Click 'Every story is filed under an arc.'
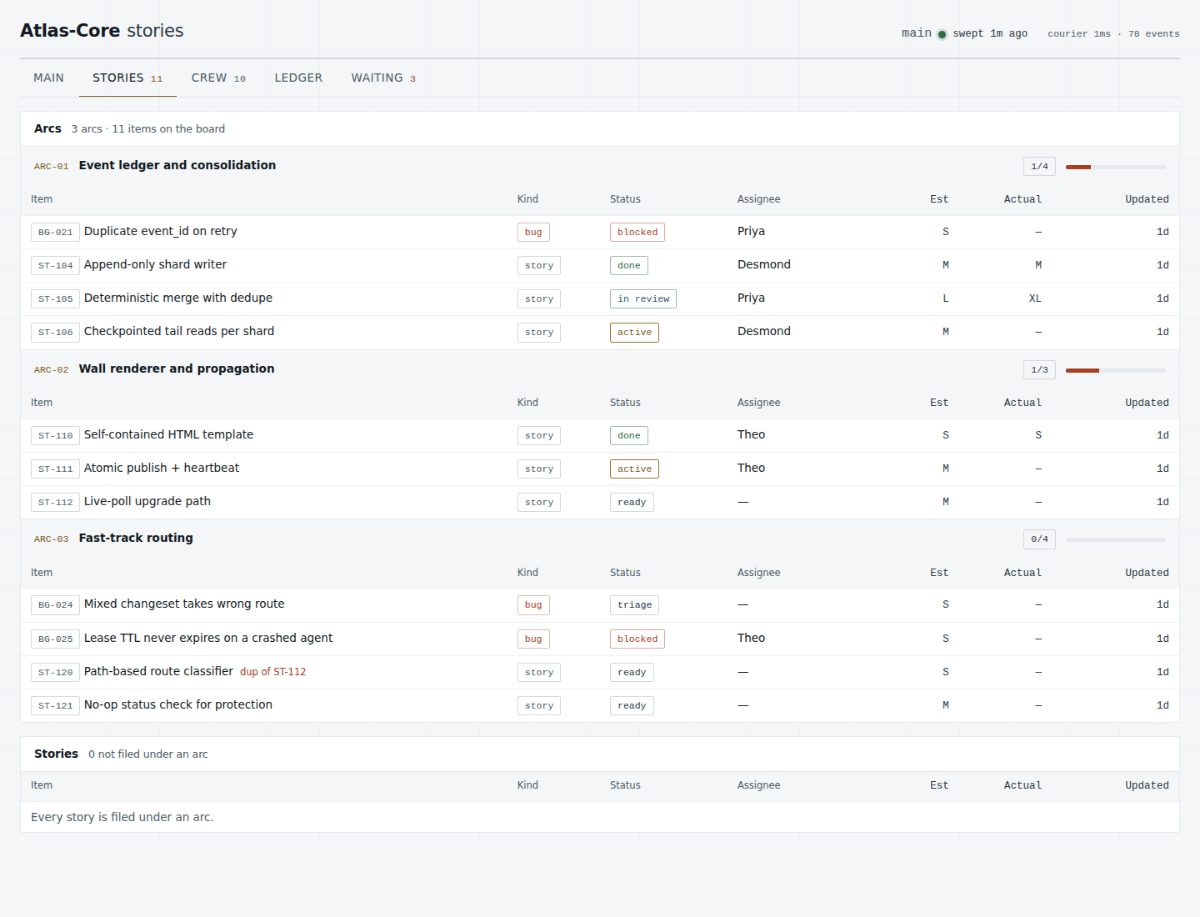 coord(122,817)
